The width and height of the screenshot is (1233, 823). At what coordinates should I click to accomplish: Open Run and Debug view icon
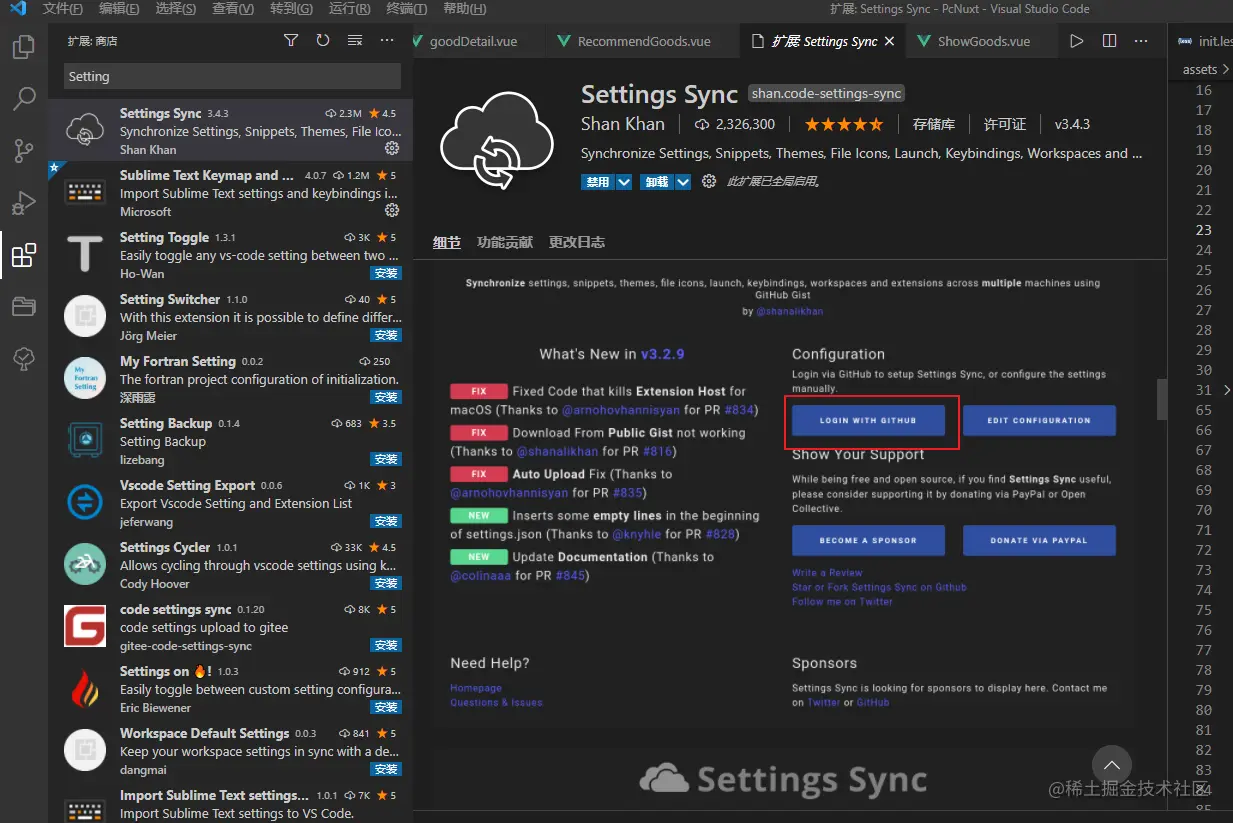pos(23,203)
